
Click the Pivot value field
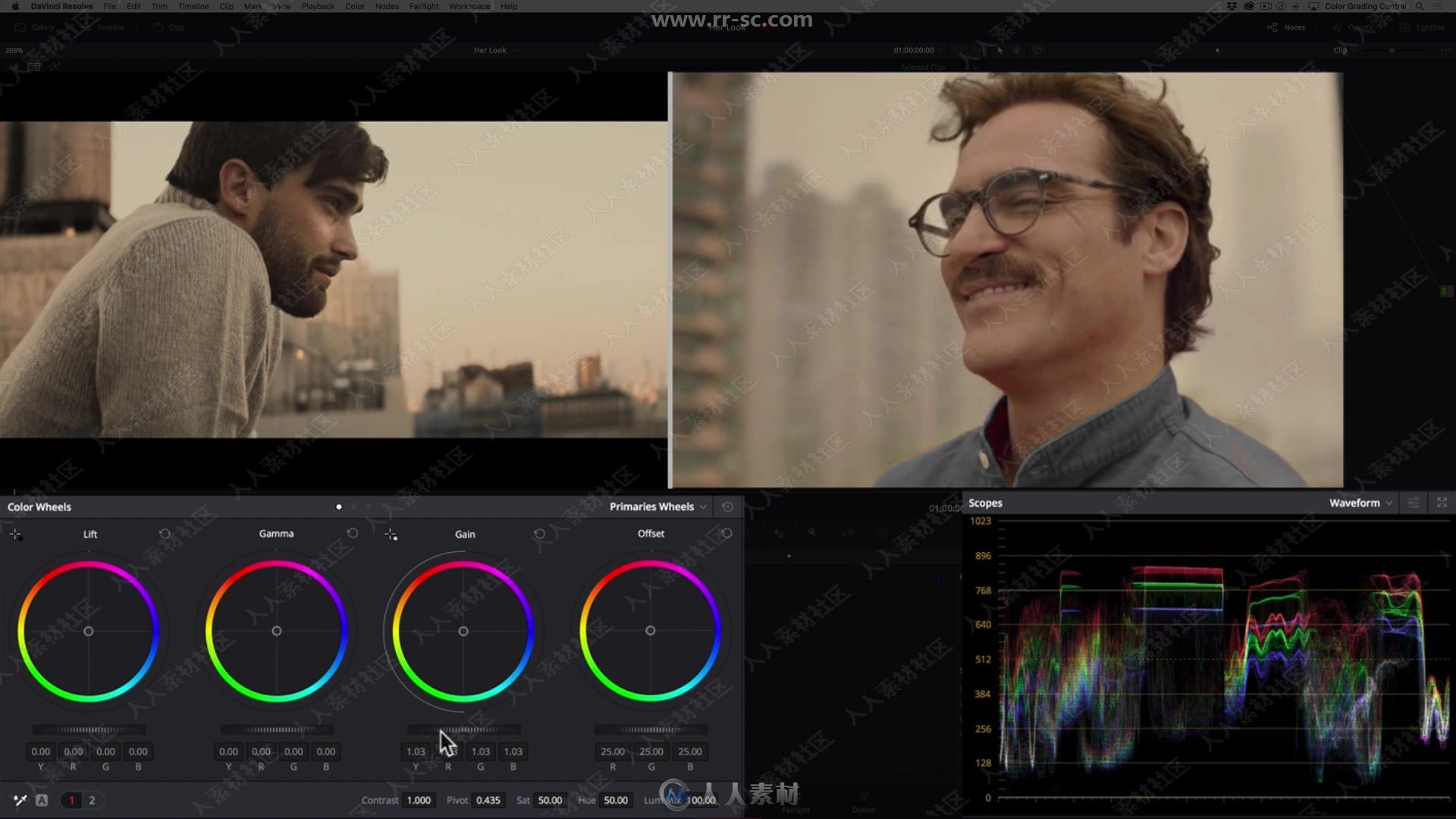point(488,800)
